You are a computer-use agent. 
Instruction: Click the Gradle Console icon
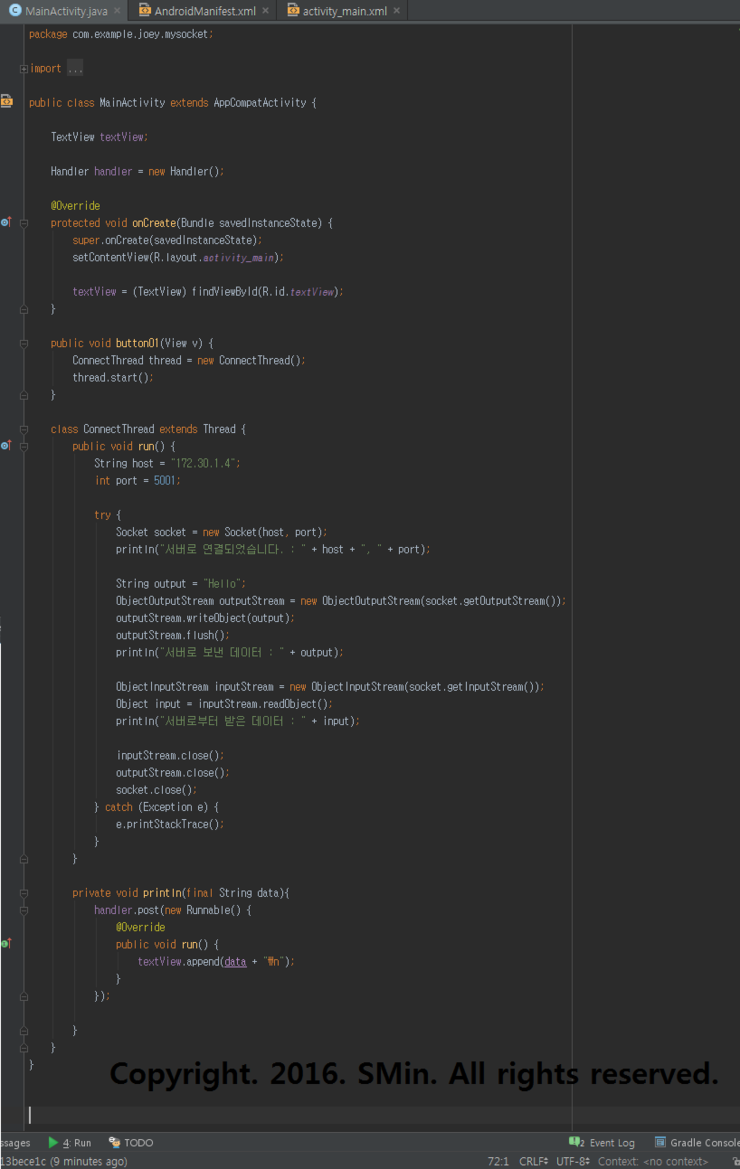click(660, 1142)
